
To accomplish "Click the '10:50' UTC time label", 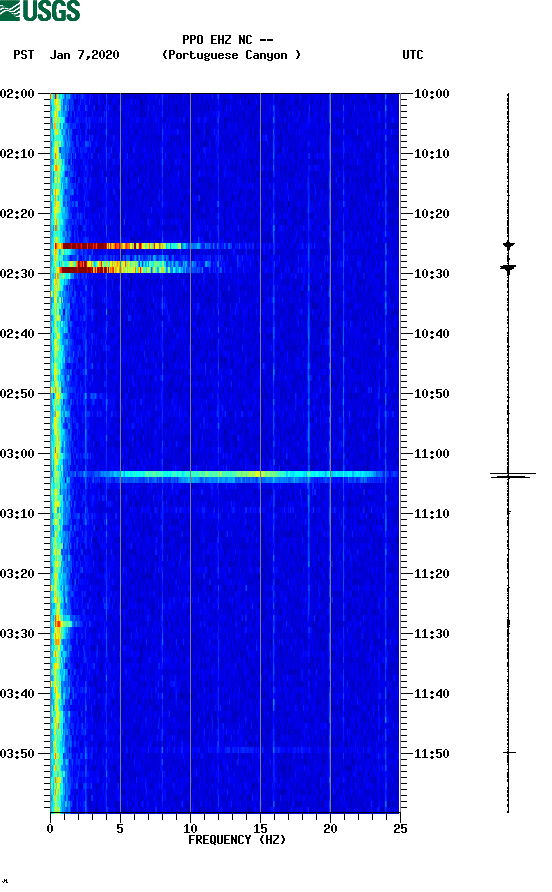I will [x=432, y=394].
